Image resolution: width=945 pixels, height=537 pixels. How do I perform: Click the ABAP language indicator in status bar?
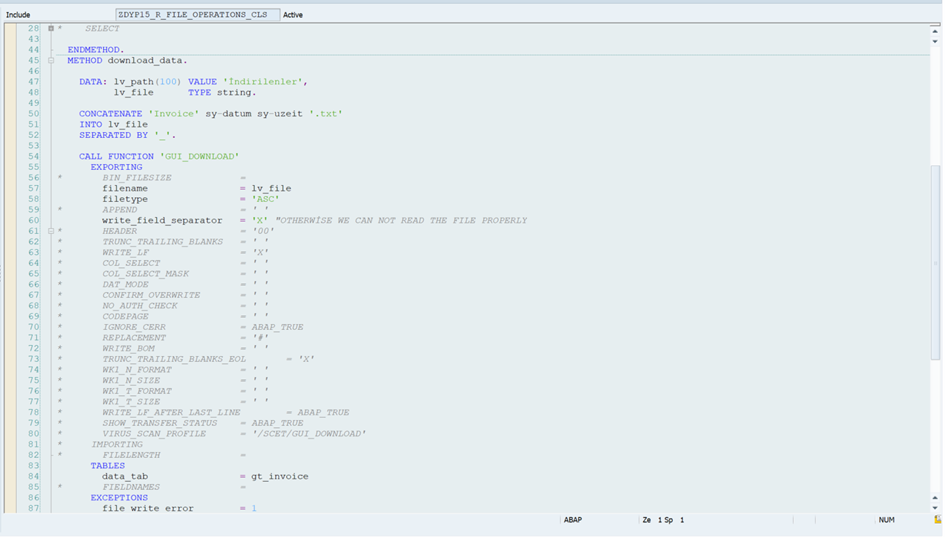pyautogui.click(x=573, y=520)
